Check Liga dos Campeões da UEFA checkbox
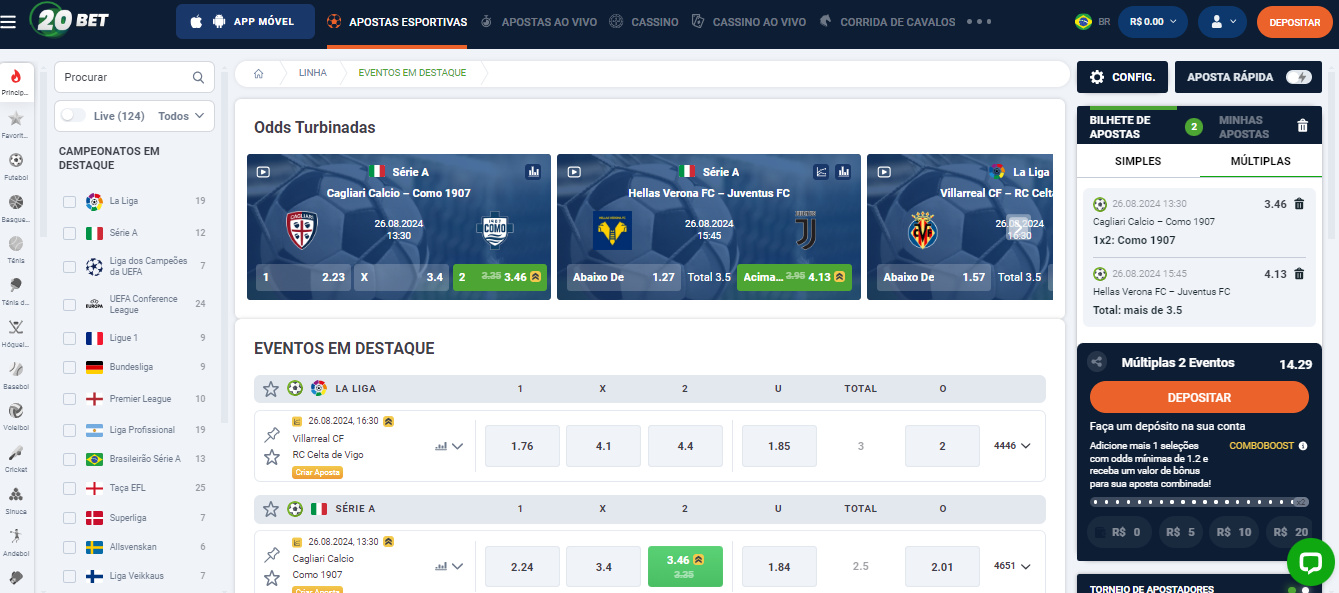1339x593 pixels. 69,267
